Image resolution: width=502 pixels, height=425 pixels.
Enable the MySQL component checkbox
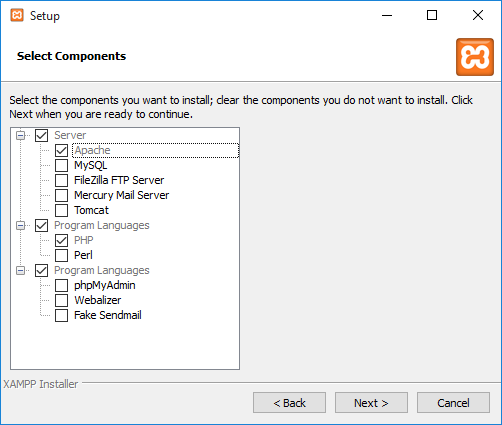[x=61, y=165]
